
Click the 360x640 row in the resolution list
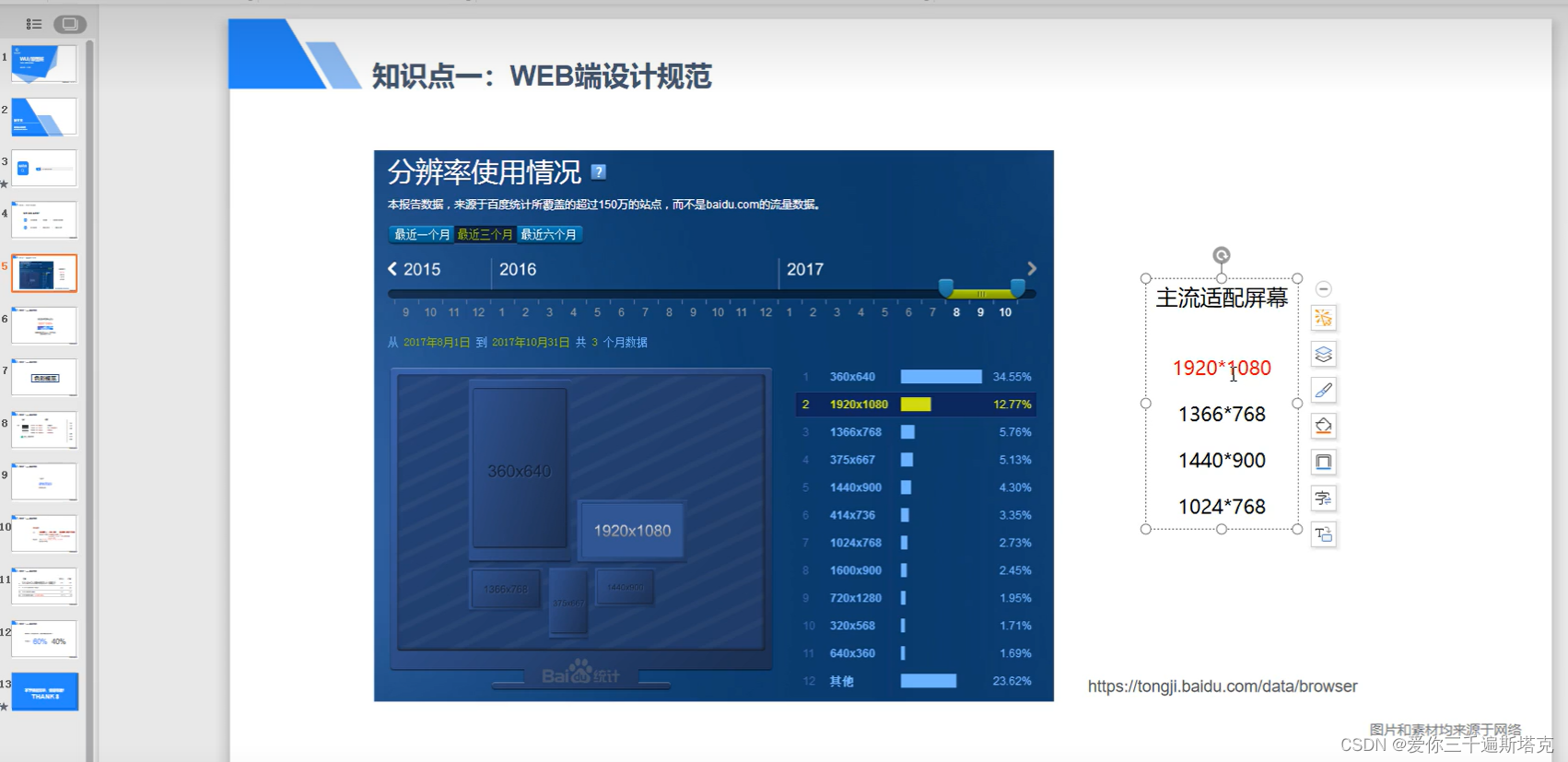(917, 377)
